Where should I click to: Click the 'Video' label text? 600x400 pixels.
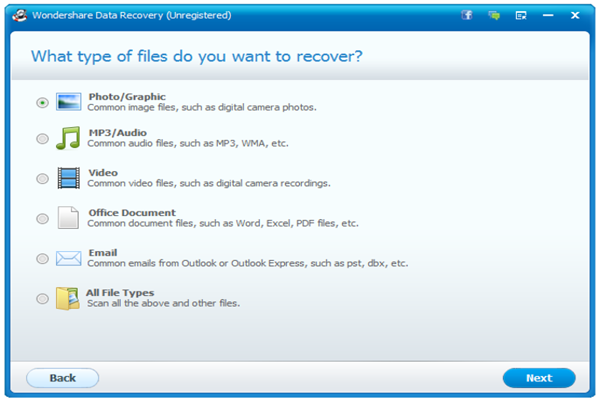click(103, 173)
